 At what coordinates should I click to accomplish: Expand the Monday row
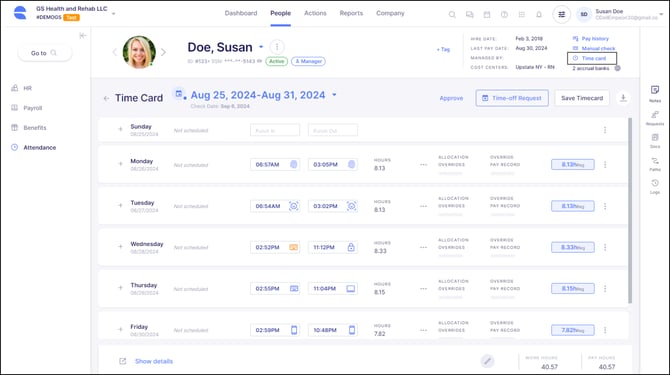[x=120, y=164]
